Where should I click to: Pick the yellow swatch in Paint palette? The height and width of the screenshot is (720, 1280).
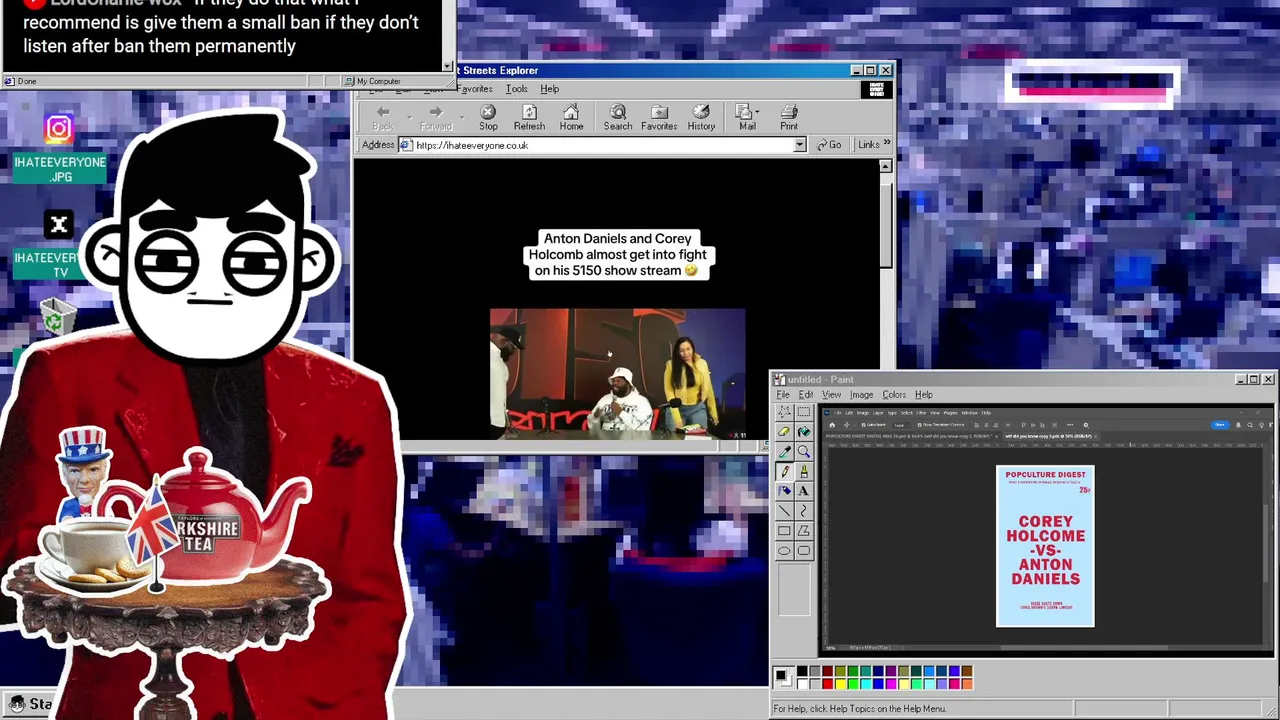pyautogui.click(x=840, y=685)
